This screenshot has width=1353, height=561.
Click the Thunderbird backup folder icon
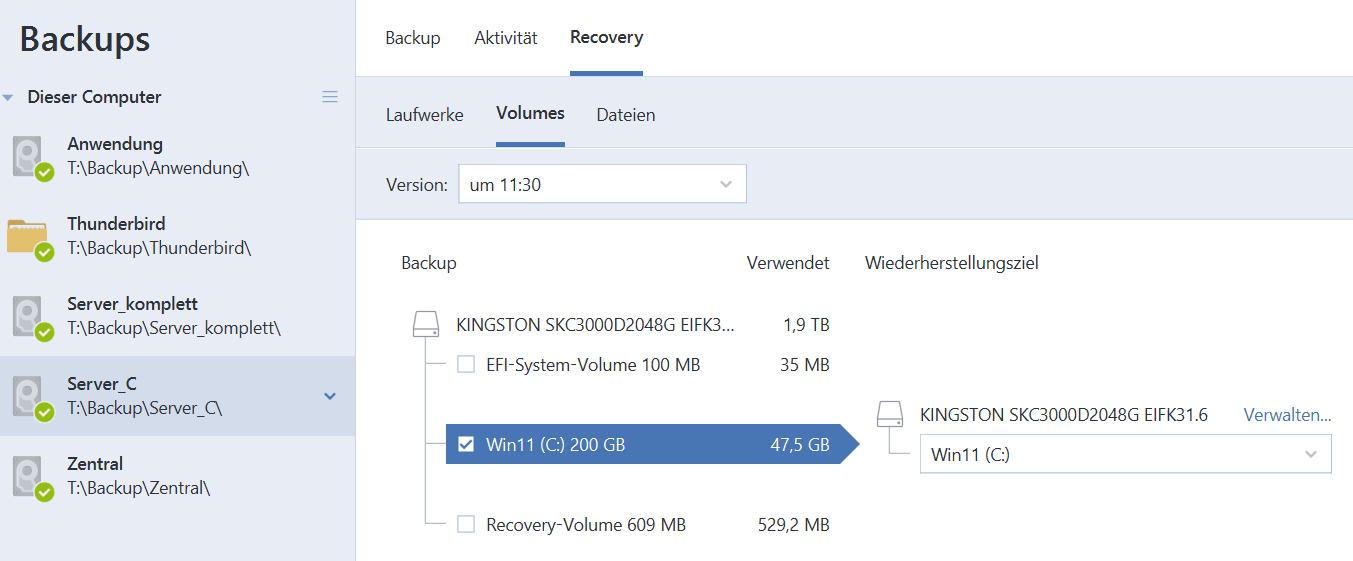[x=29, y=237]
